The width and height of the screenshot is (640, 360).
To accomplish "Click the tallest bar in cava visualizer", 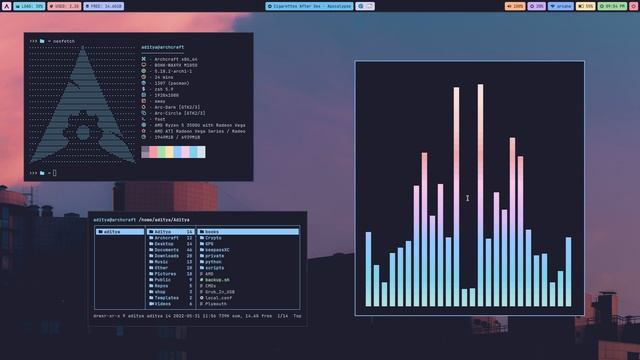I will click(480, 195).
